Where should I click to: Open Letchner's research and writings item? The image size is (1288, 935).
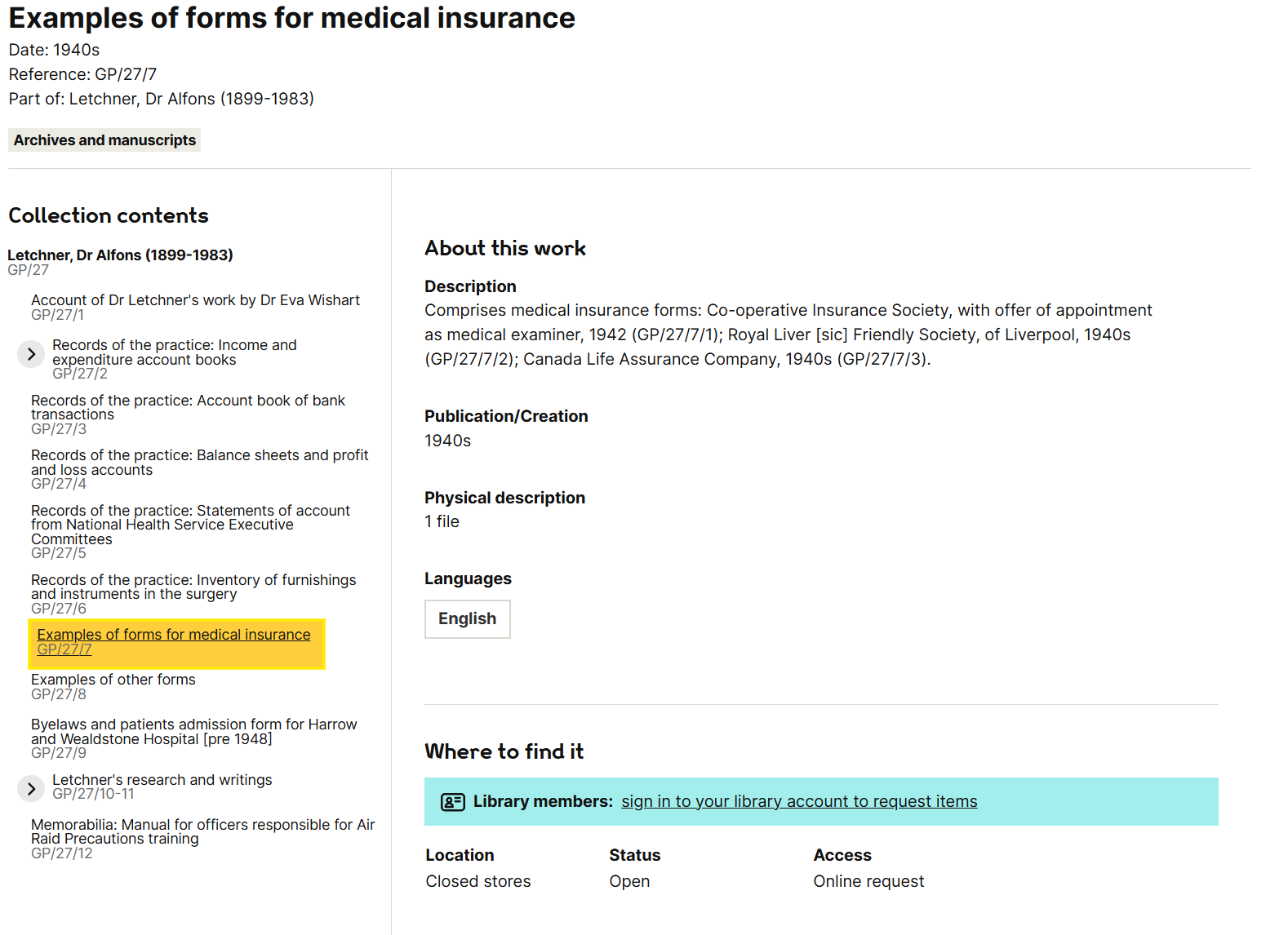(x=162, y=780)
